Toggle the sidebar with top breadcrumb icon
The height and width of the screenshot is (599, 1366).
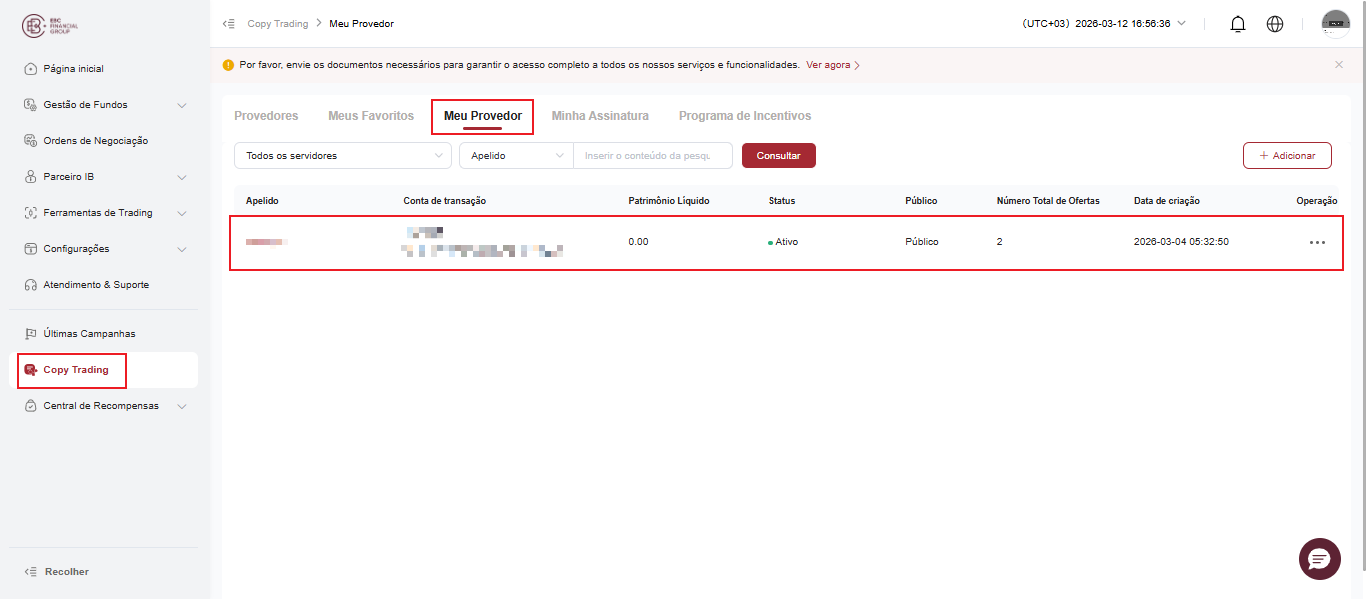click(229, 24)
